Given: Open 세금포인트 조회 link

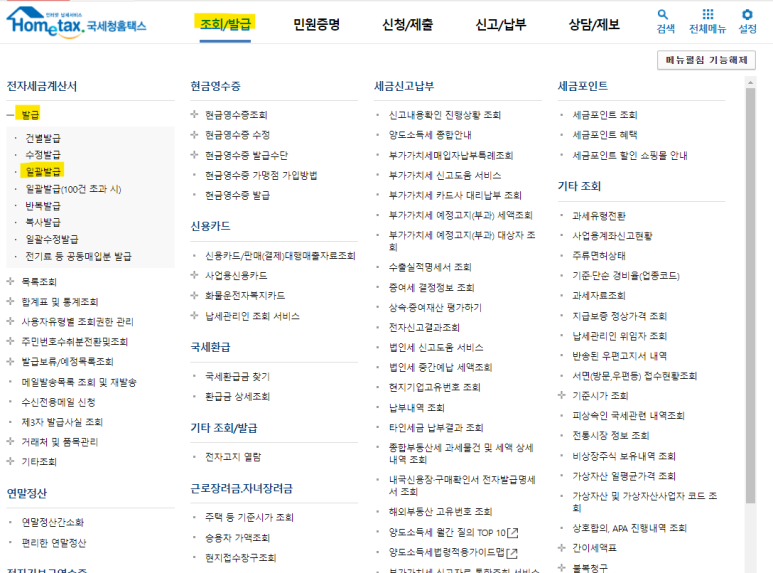Looking at the screenshot, I should pyautogui.click(x=605, y=115).
